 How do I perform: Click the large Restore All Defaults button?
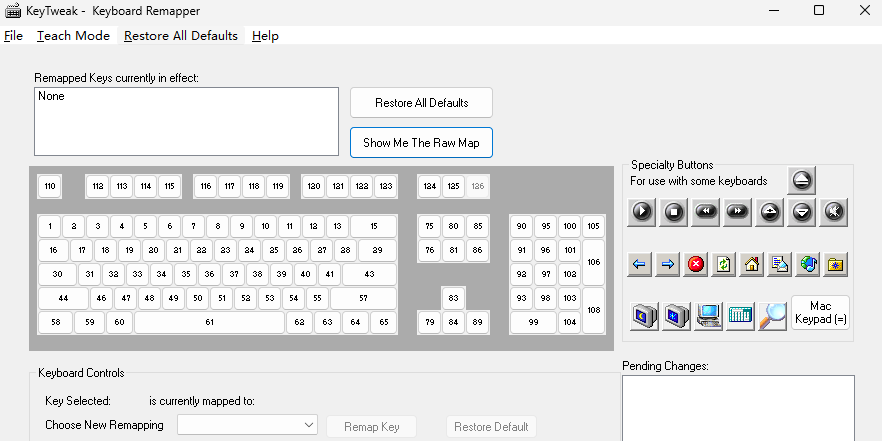tap(421, 103)
